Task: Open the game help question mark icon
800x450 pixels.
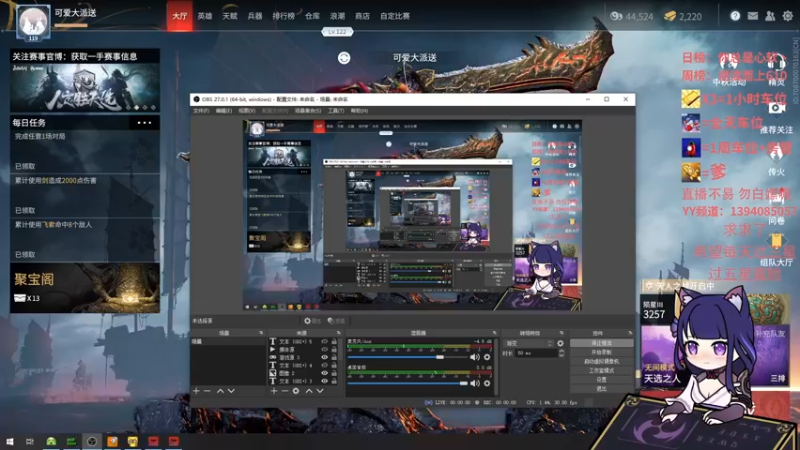Action: [x=735, y=16]
